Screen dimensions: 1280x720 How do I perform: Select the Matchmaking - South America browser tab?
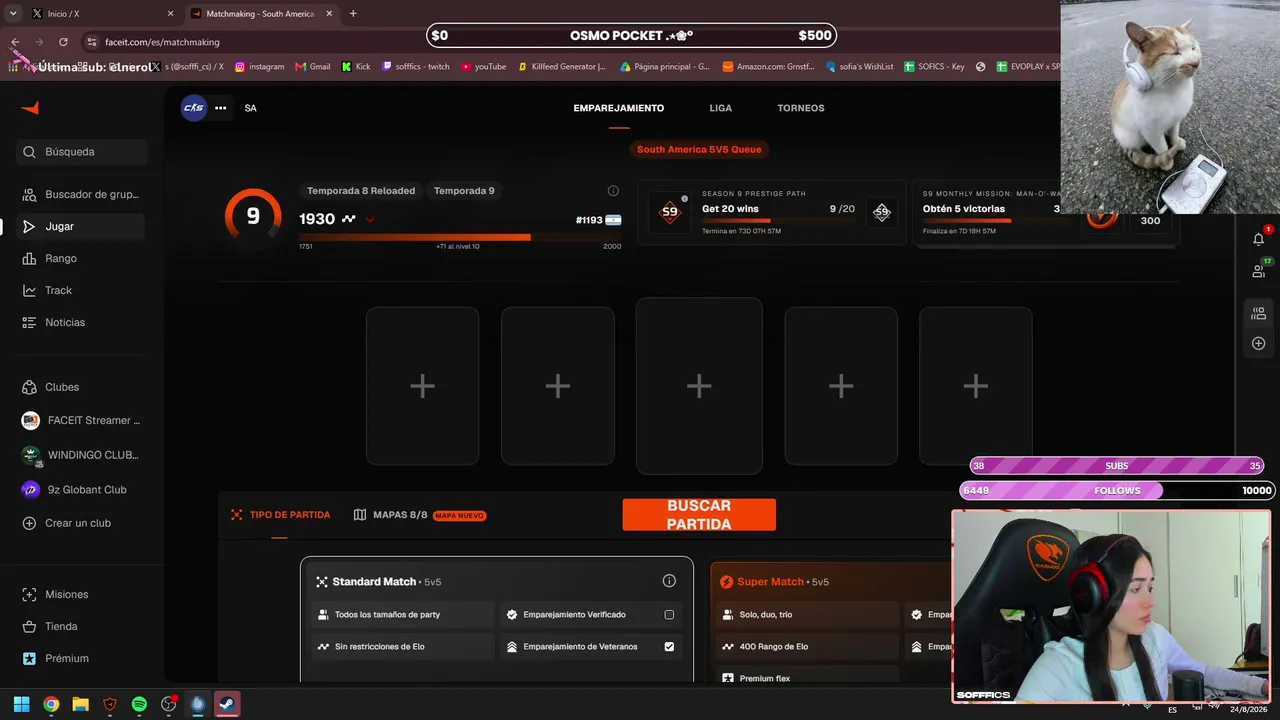point(260,14)
